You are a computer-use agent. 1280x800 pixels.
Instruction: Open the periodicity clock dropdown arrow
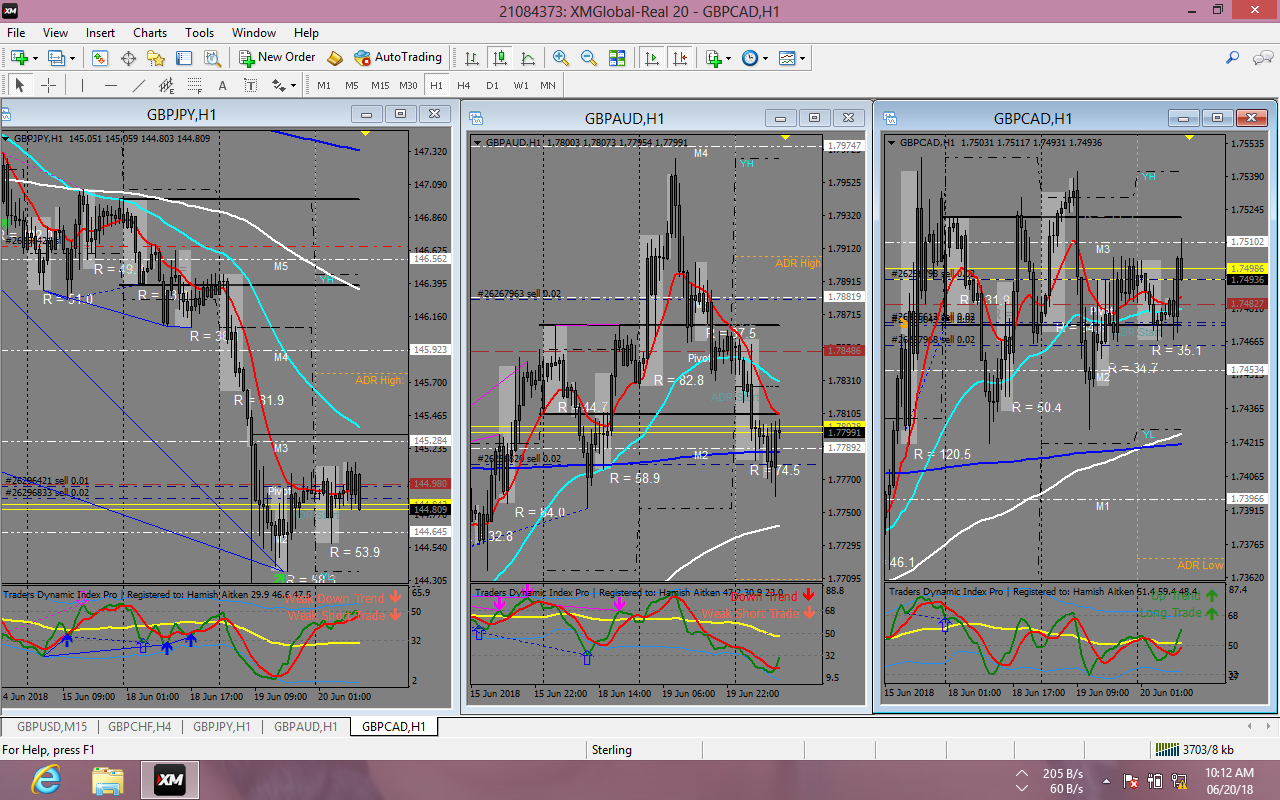tap(765, 58)
